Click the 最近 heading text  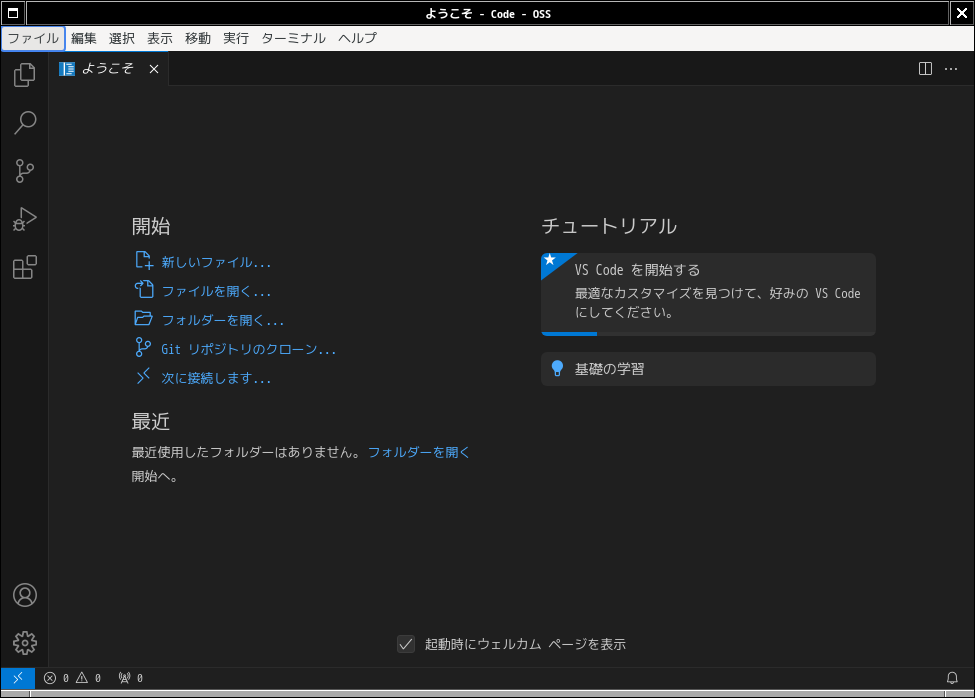[150, 421]
